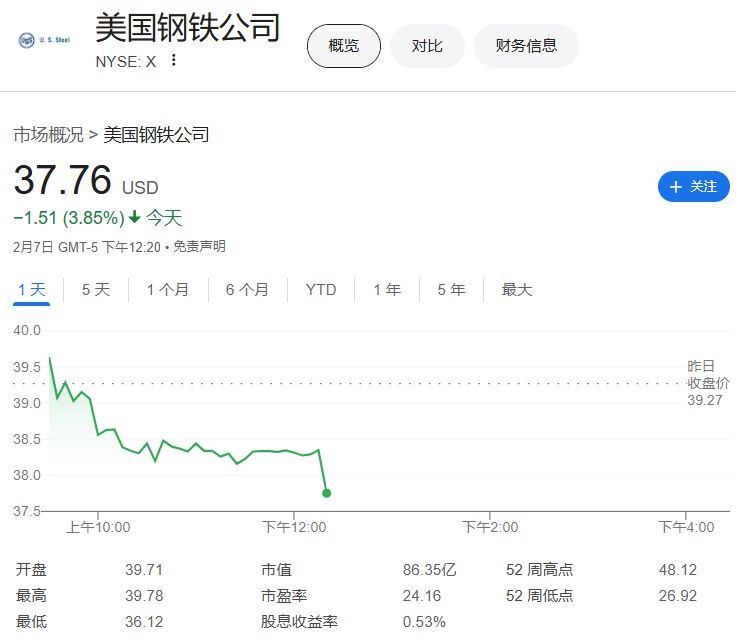This screenshot has height=643, width=736.
Task: Select the 5 年 chart range
Action: click(451, 290)
